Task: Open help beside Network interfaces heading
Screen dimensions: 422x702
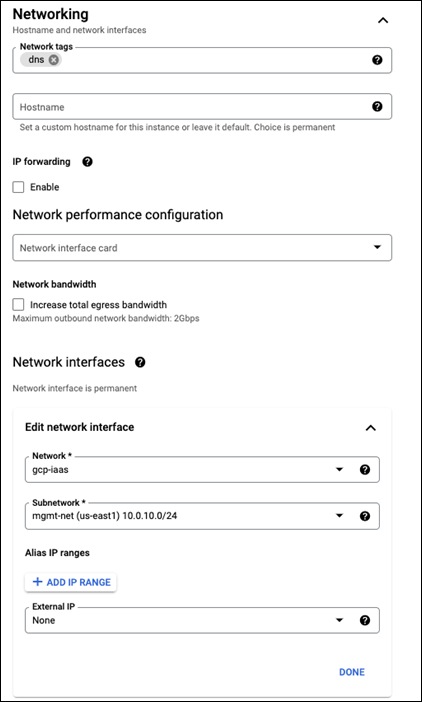Action: pyautogui.click(x=140, y=362)
